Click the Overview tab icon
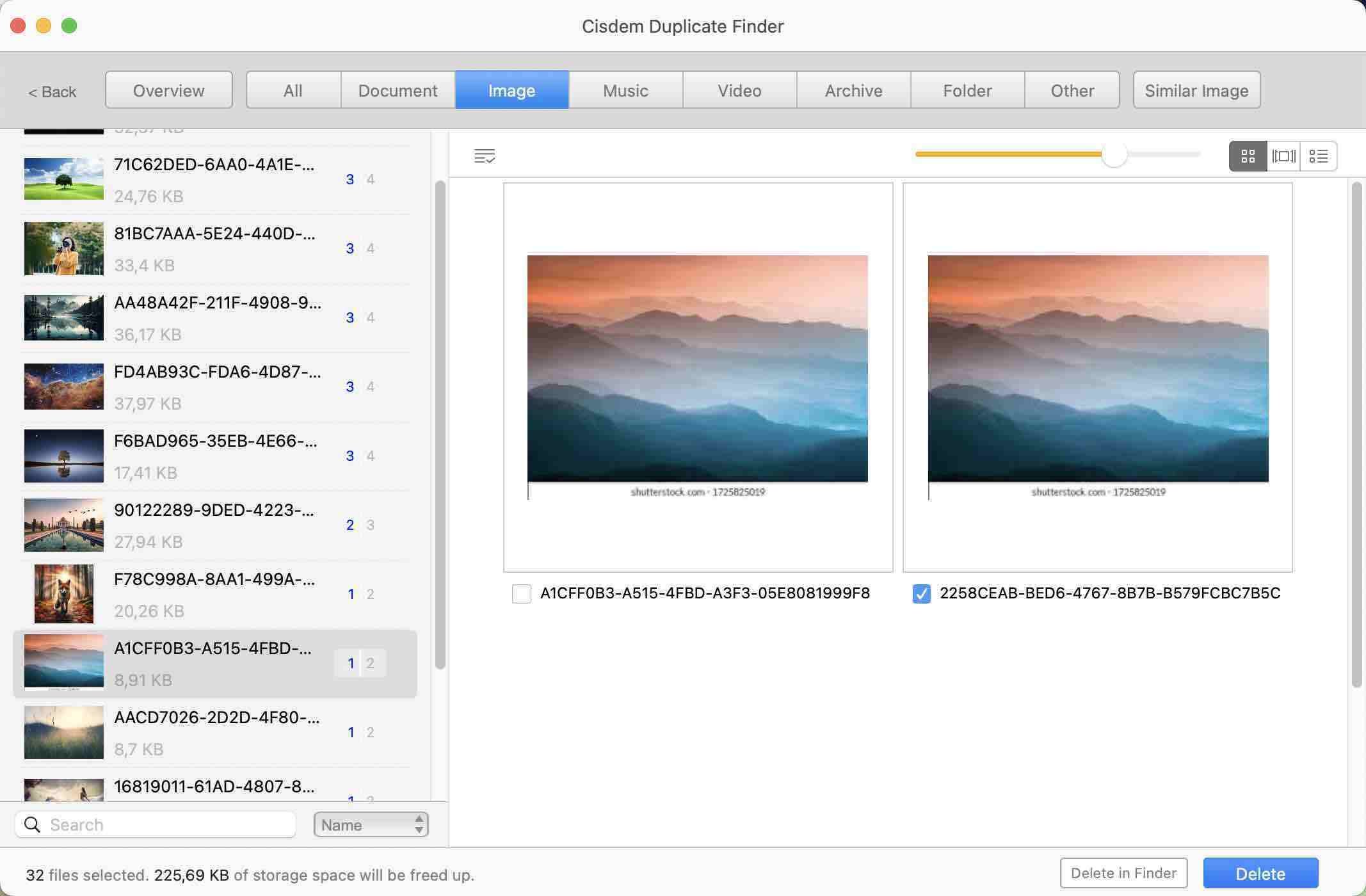Screen dimensions: 1366x896 coord(168,89)
